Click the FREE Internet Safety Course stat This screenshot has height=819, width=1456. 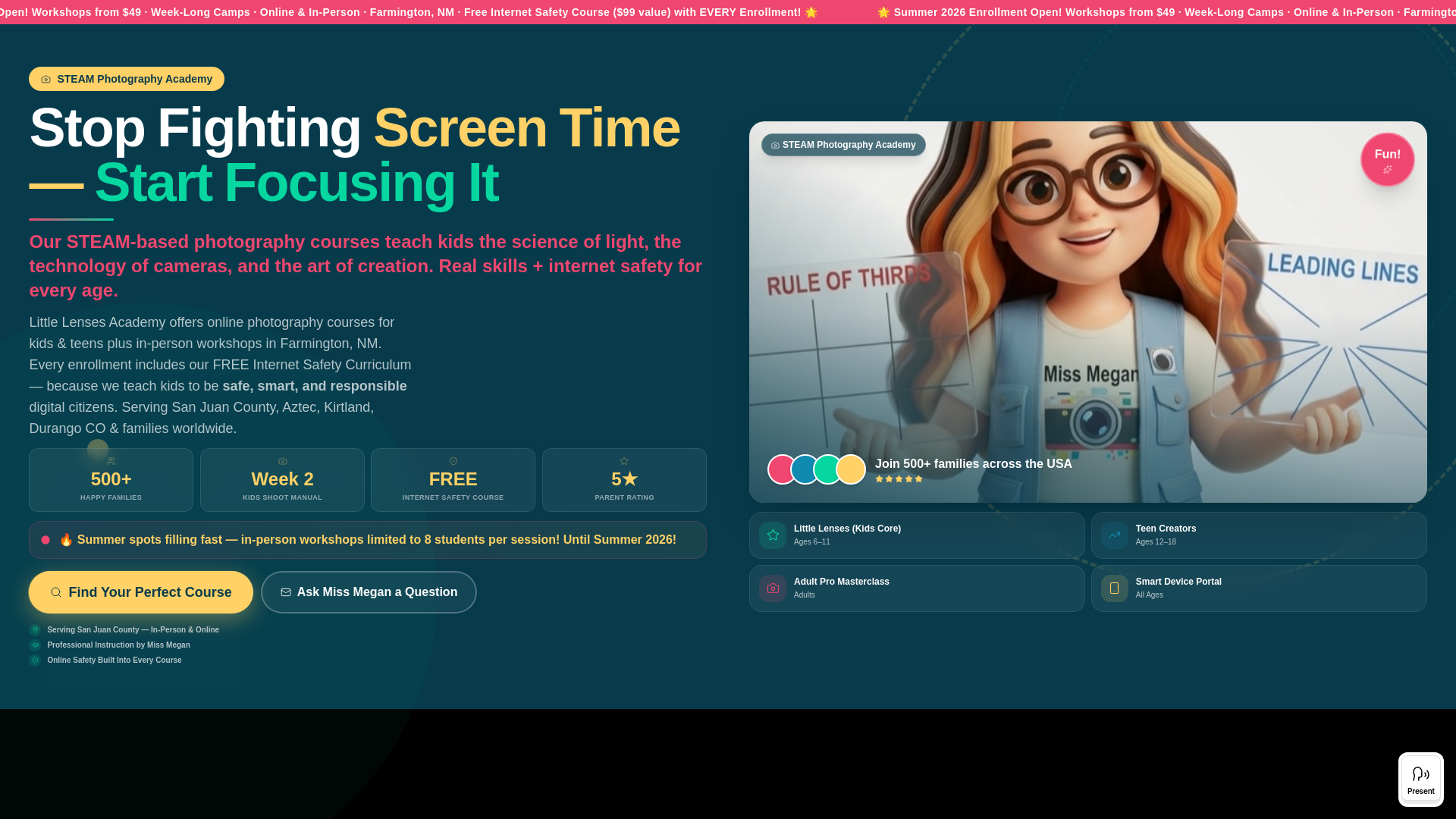pos(453,480)
